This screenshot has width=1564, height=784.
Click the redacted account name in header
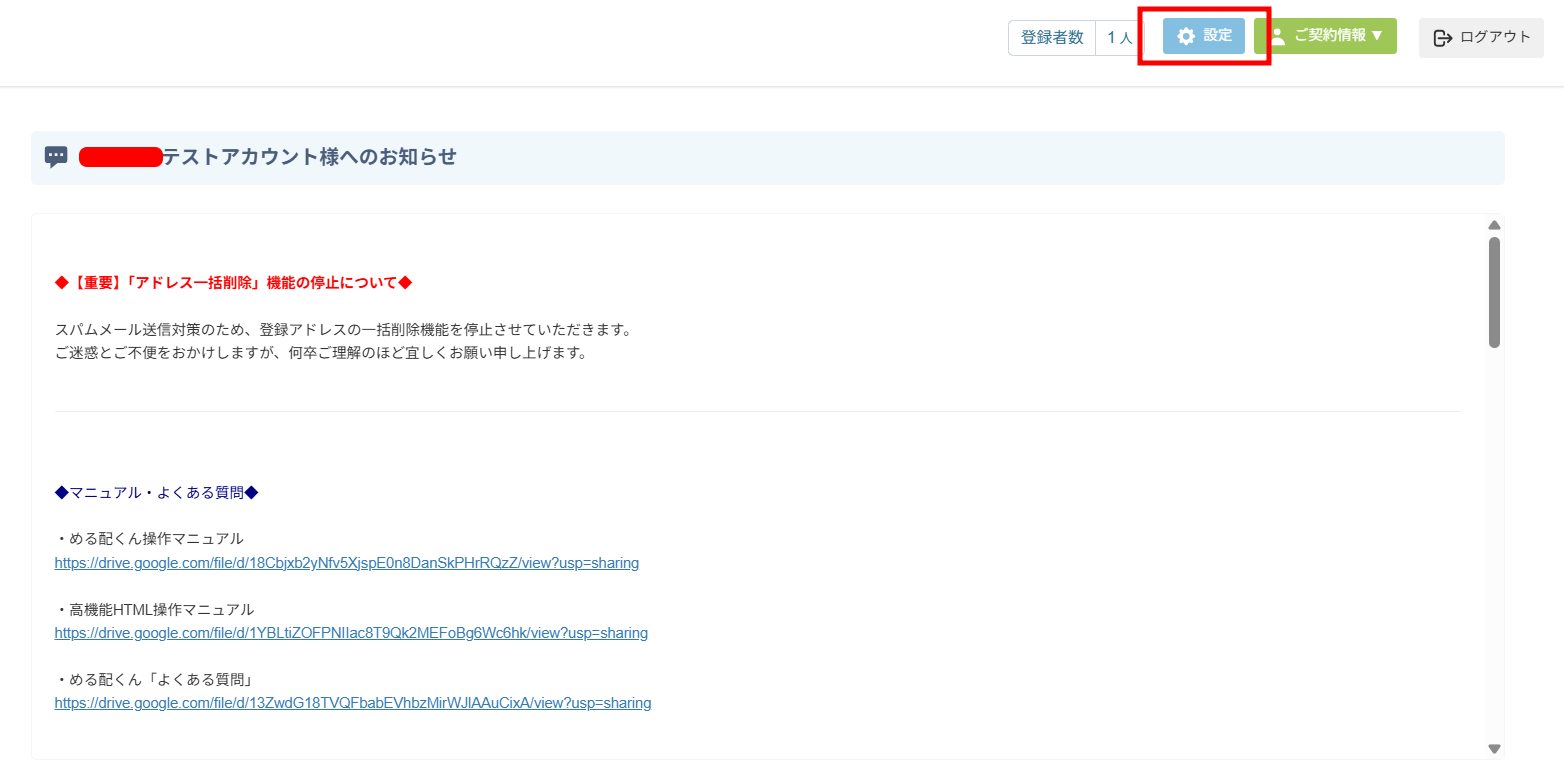[120, 157]
